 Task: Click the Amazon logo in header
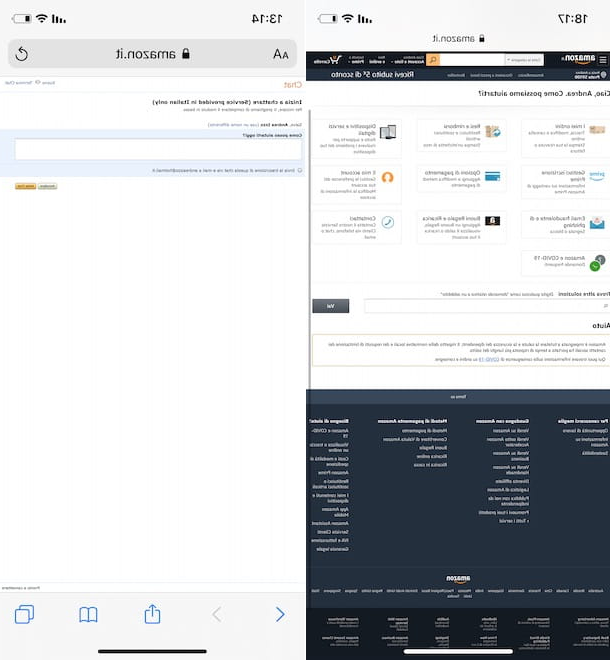(x=579, y=59)
